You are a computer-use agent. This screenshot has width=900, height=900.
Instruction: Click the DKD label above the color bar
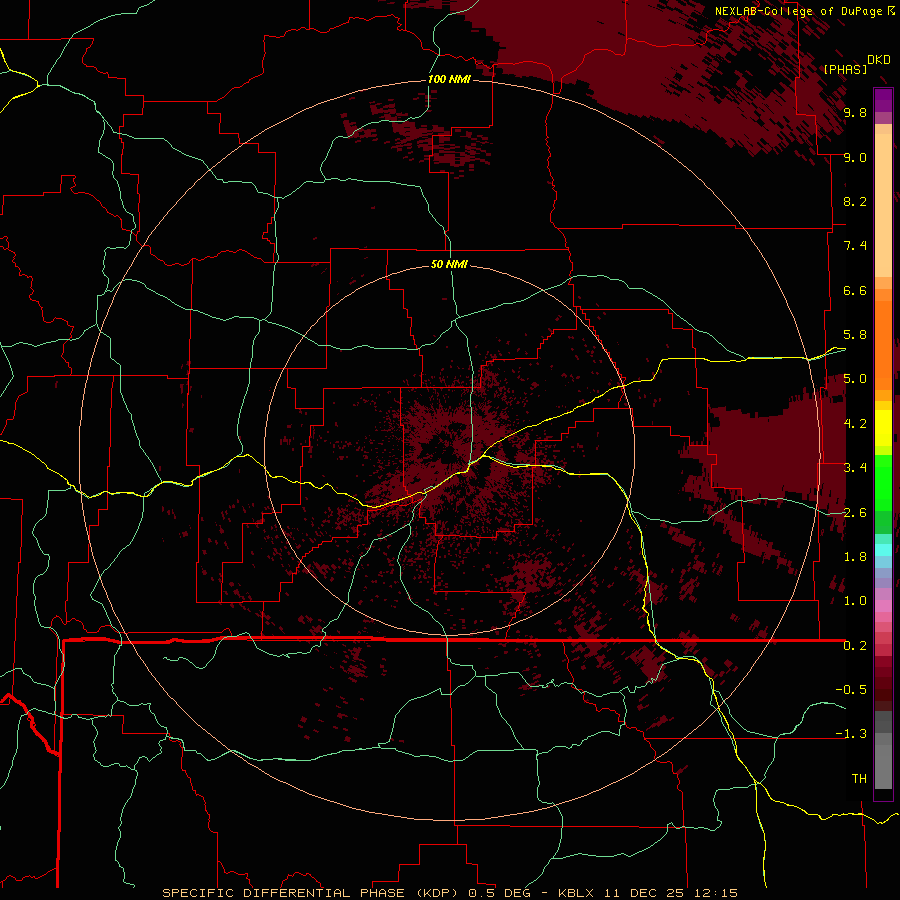tap(879, 60)
